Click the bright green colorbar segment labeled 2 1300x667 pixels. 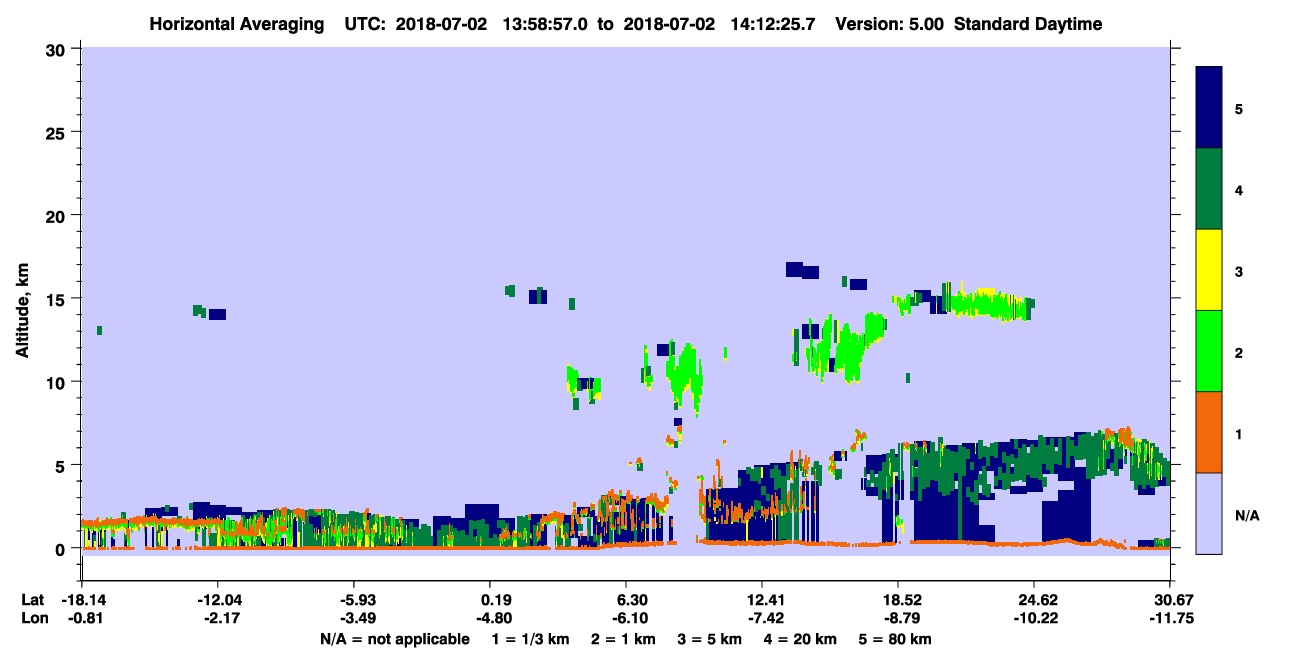click(x=1209, y=351)
